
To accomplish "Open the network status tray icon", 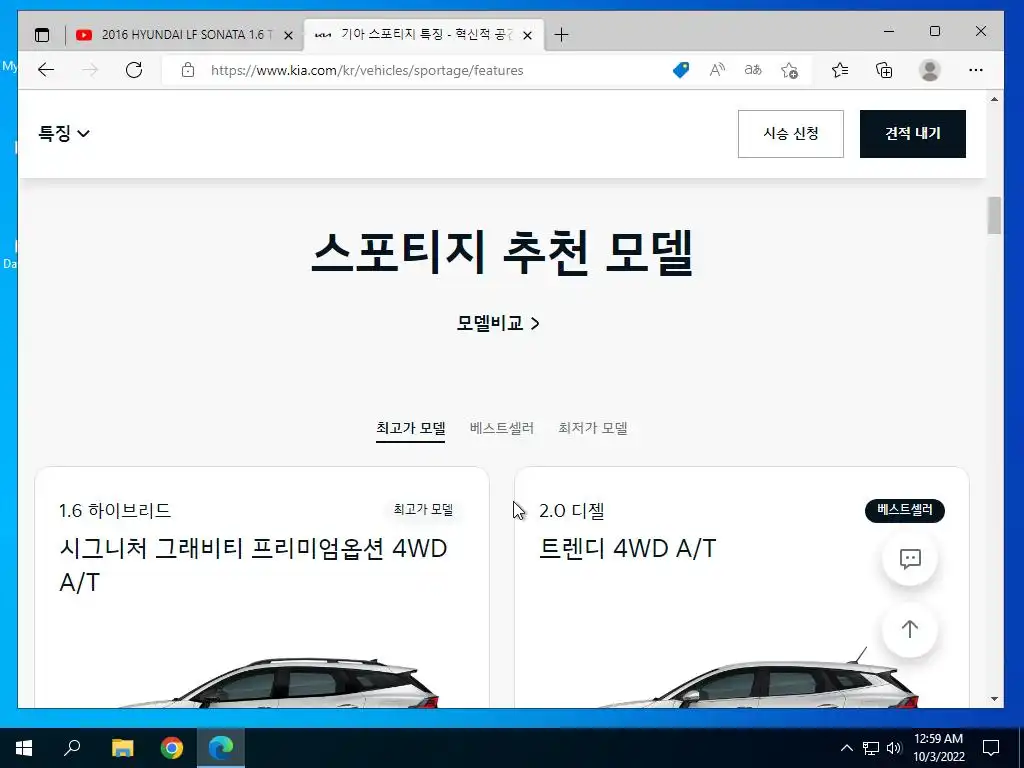I will (x=871, y=748).
